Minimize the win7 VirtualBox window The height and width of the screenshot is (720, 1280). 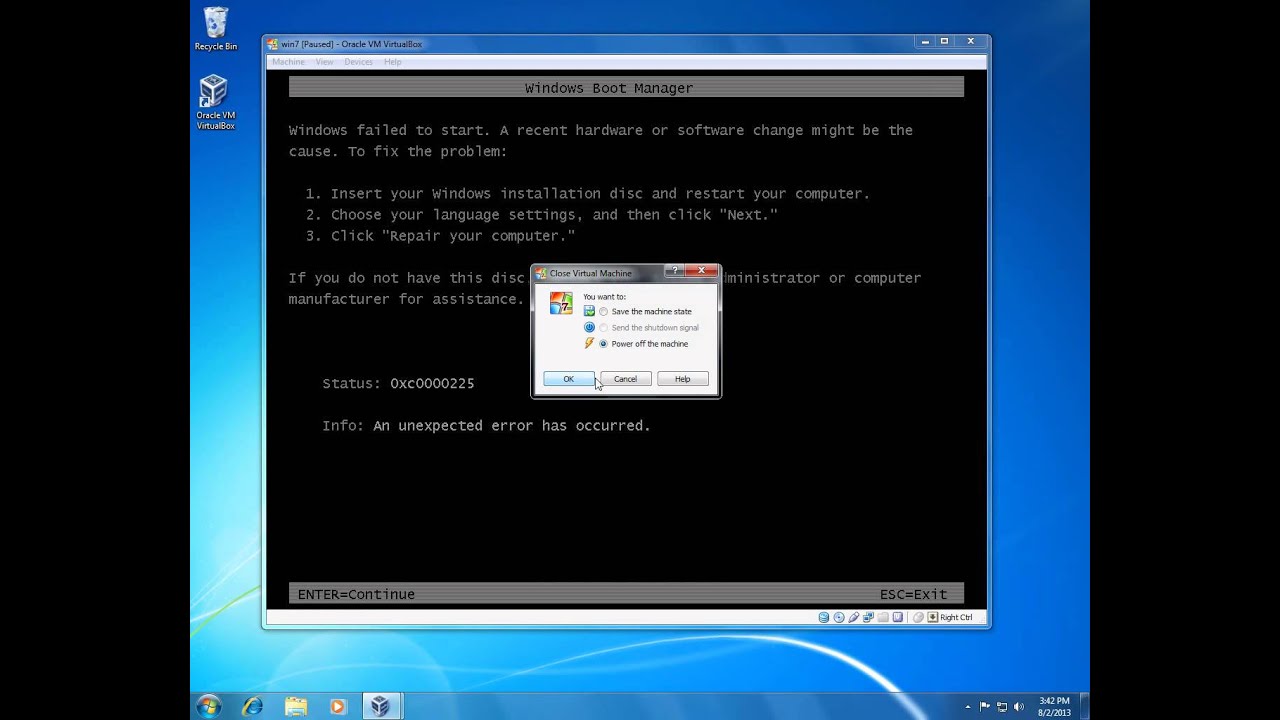(925, 41)
